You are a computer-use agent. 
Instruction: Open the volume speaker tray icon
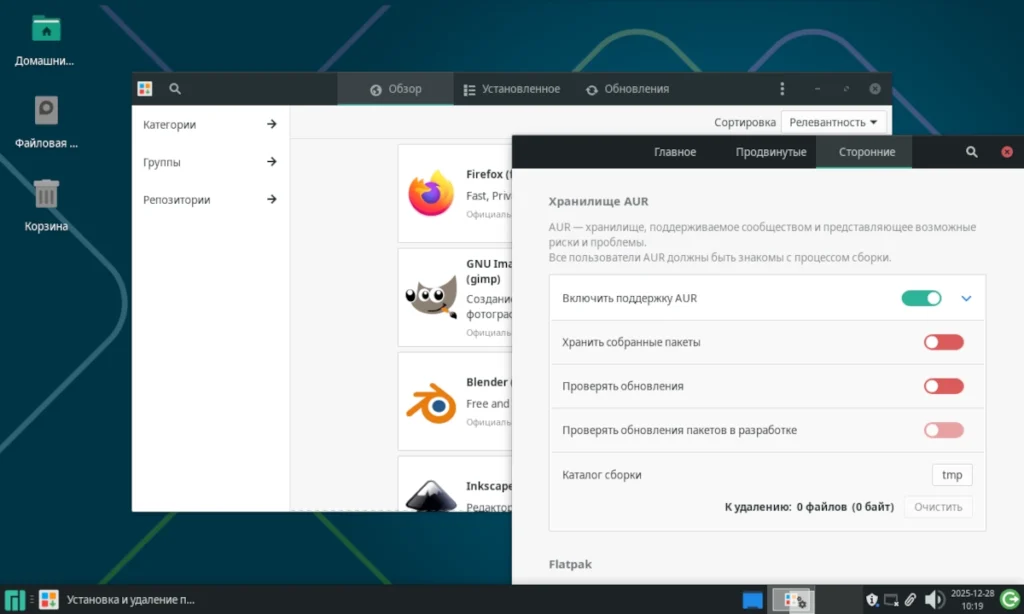(x=934, y=600)
